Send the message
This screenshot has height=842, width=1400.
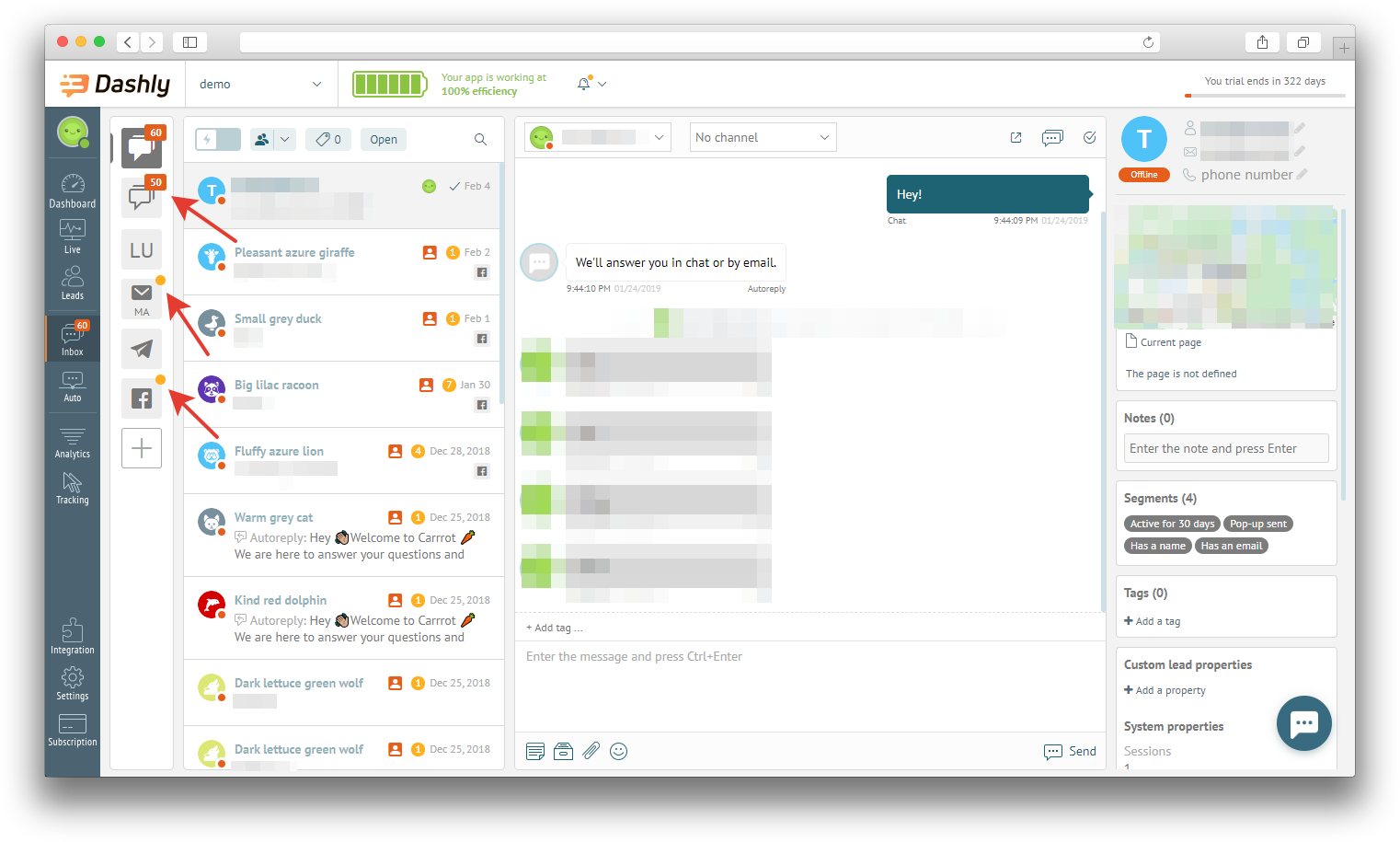click(1070, 751)
